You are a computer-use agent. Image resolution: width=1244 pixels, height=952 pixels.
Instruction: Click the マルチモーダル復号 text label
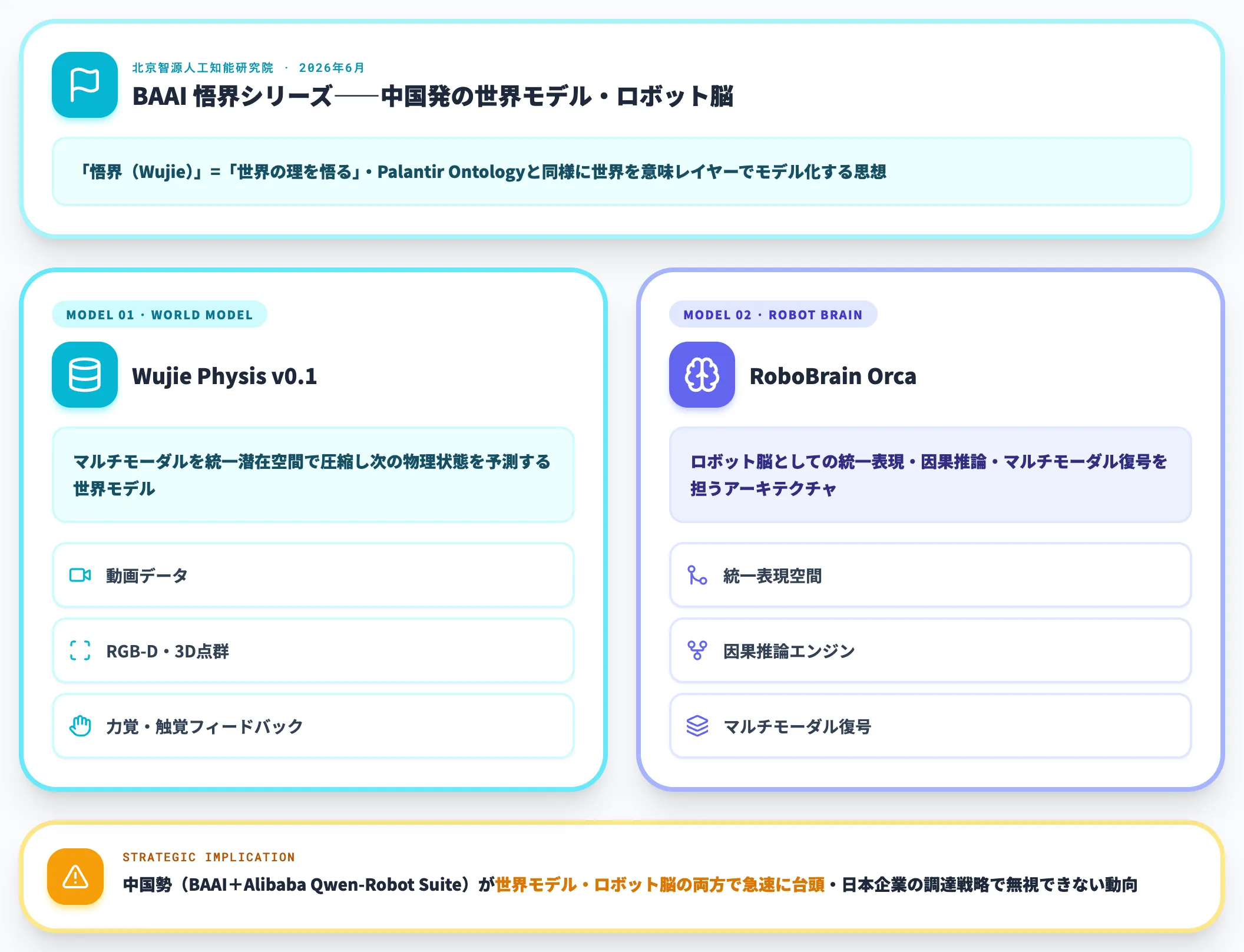point(798,726)
